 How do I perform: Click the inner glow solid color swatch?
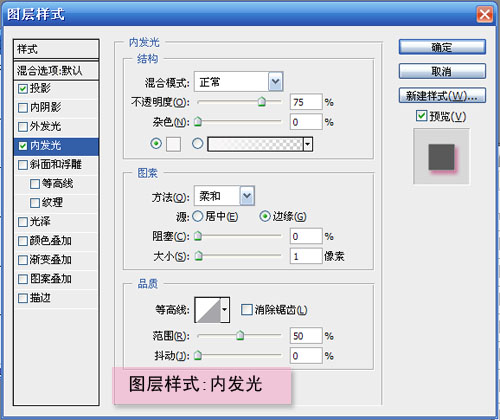(173, 144)
